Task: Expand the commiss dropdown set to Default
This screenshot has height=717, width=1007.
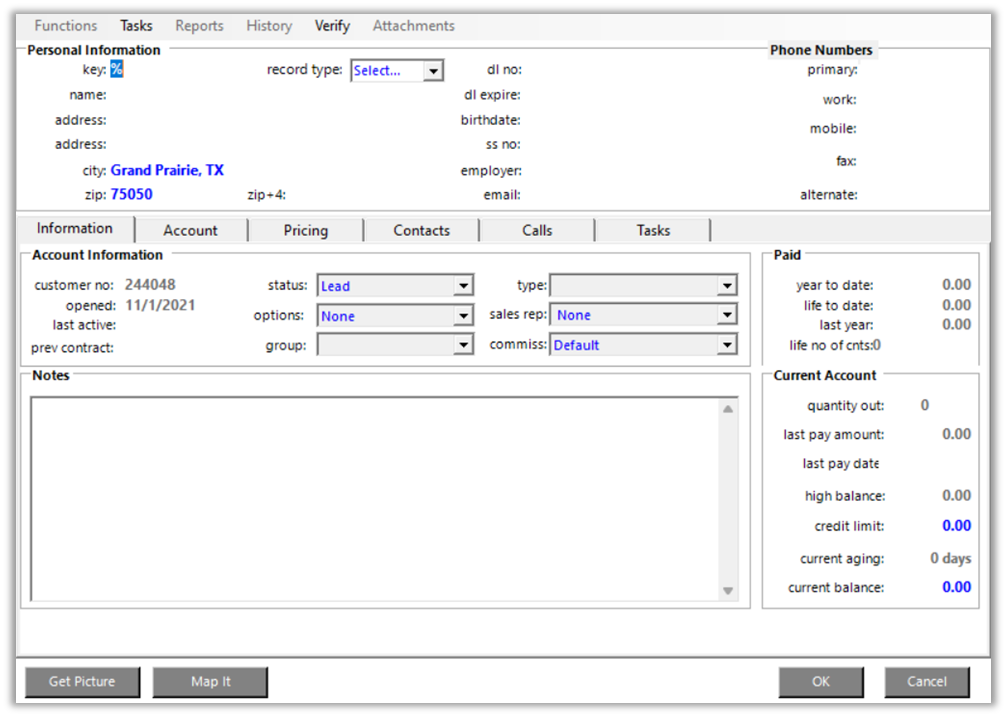Action: (x=727, y=345)
